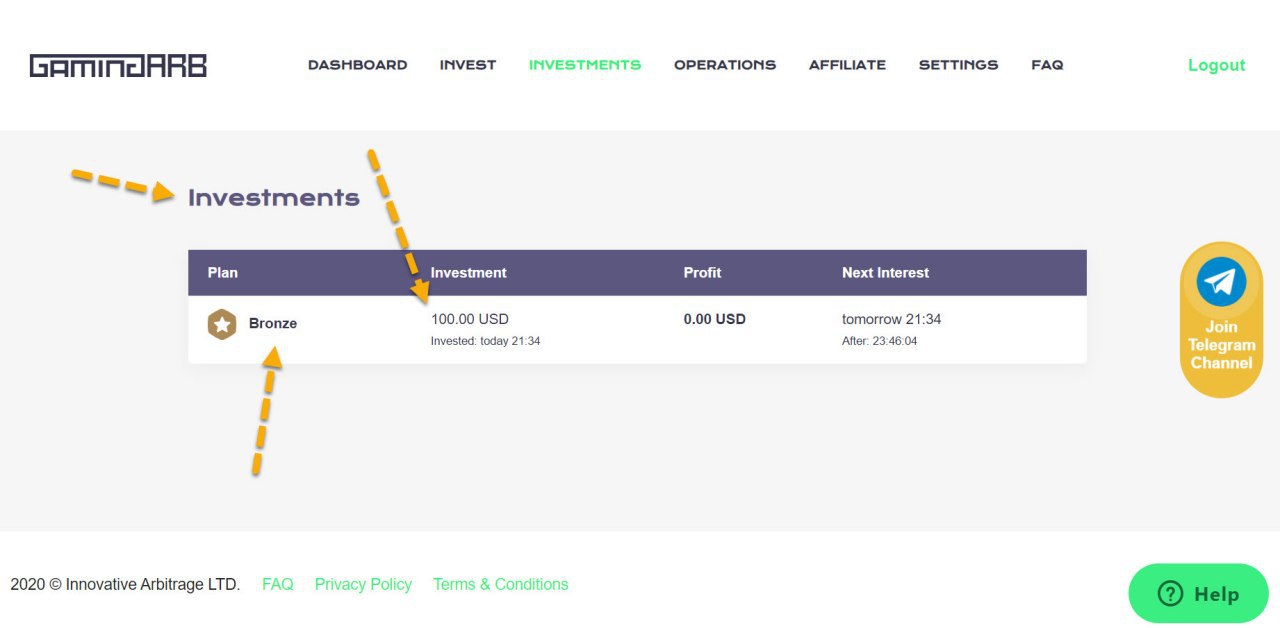This screenshot has height=628, width=1280.
Task: Select the Investments nav item
Action: click(x=585, y=65)
